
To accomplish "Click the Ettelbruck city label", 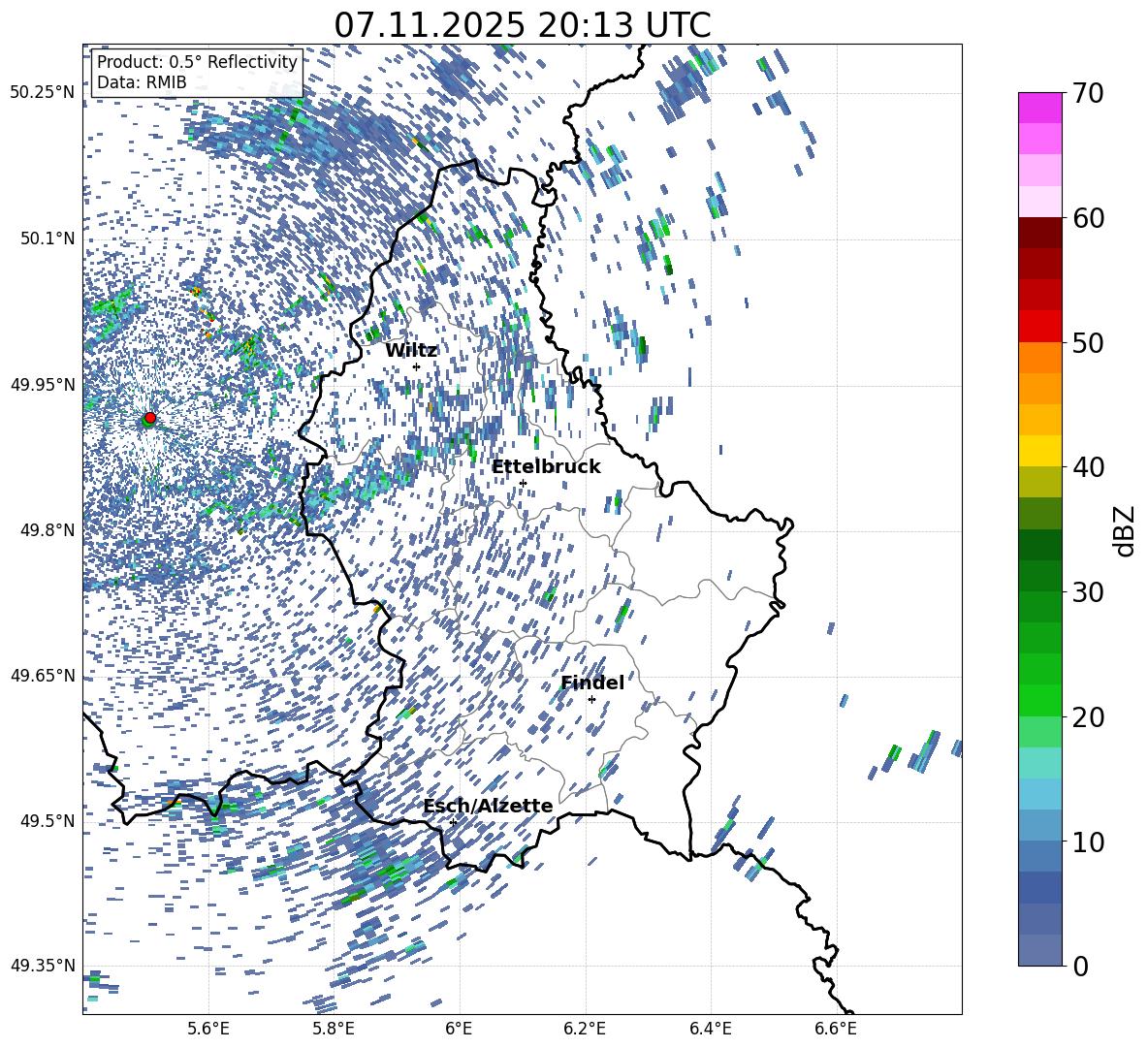I will [x=546, y=467].
